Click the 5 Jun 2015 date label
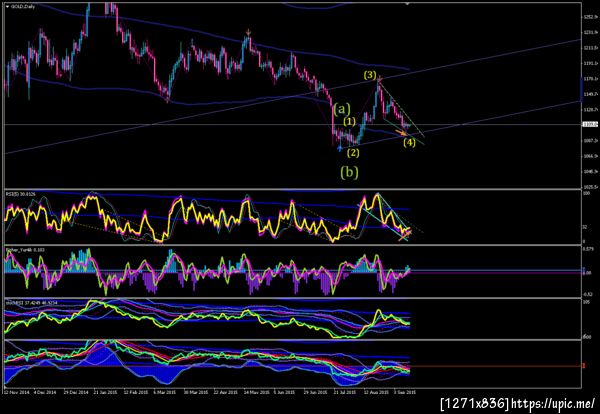This screenshot has height=414, width=600. (285, 392)
